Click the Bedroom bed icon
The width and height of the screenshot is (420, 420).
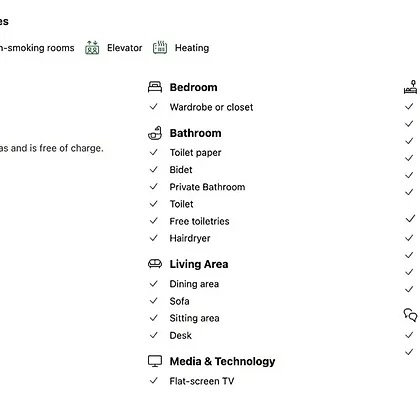pos(155,87)
